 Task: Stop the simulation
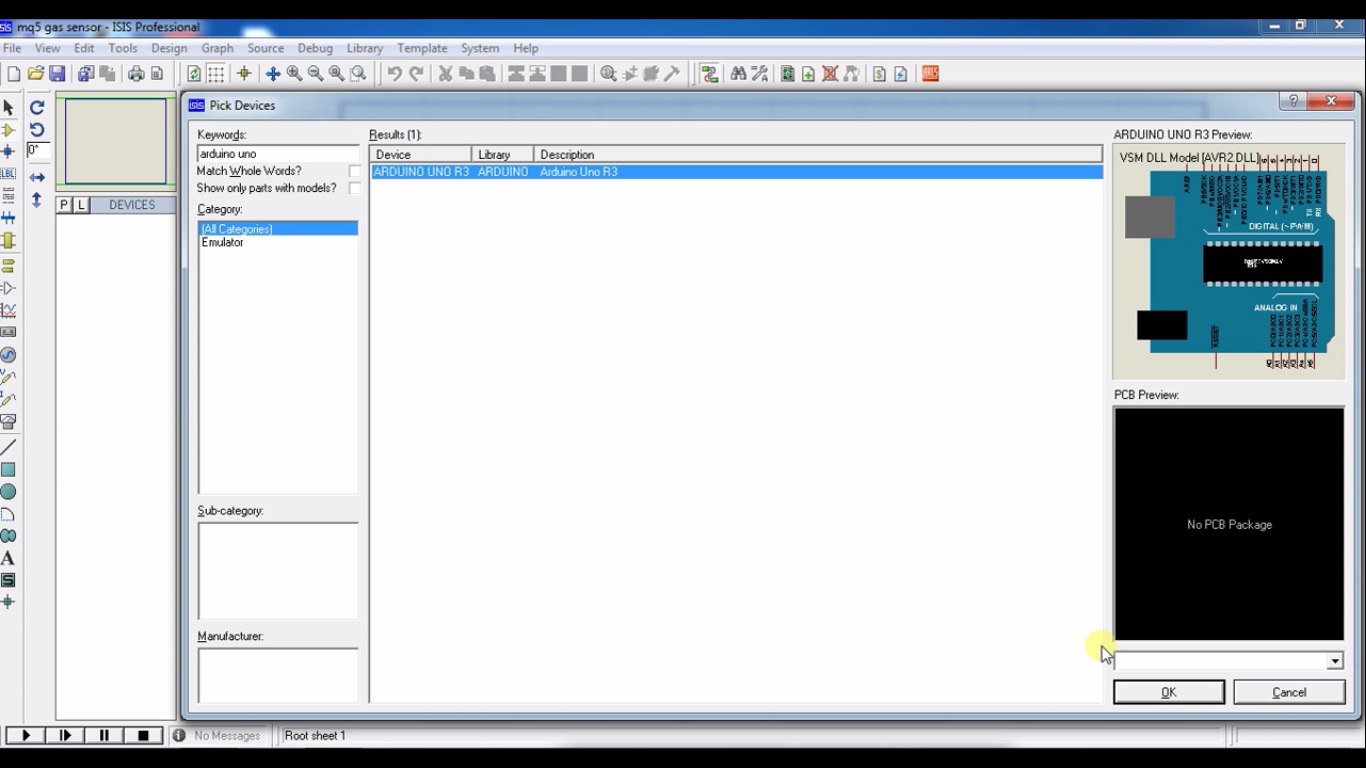pyautogui.click(x=143, y=735)
